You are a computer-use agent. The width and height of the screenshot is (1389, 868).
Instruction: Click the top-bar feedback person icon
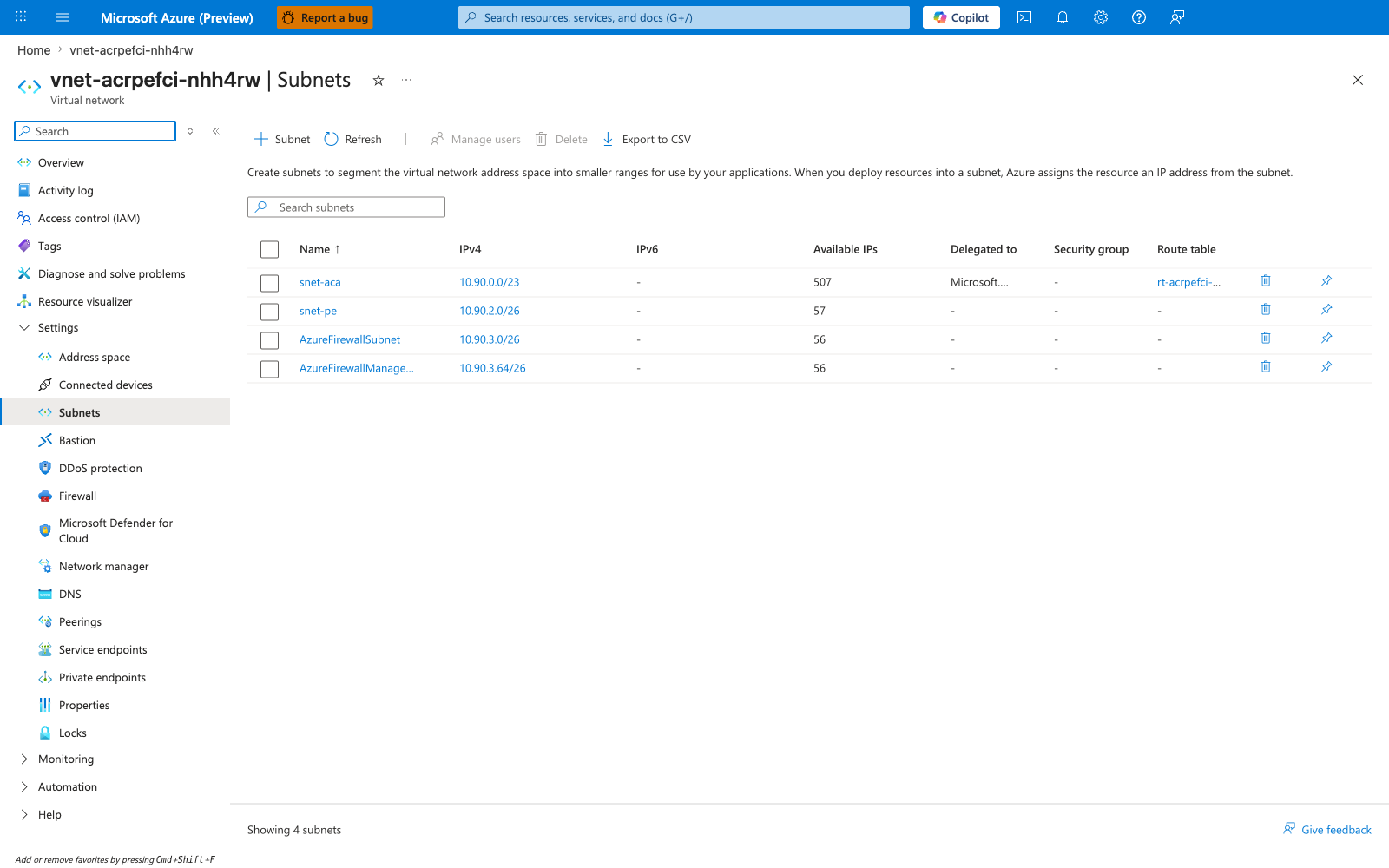tap(1177, 17)
